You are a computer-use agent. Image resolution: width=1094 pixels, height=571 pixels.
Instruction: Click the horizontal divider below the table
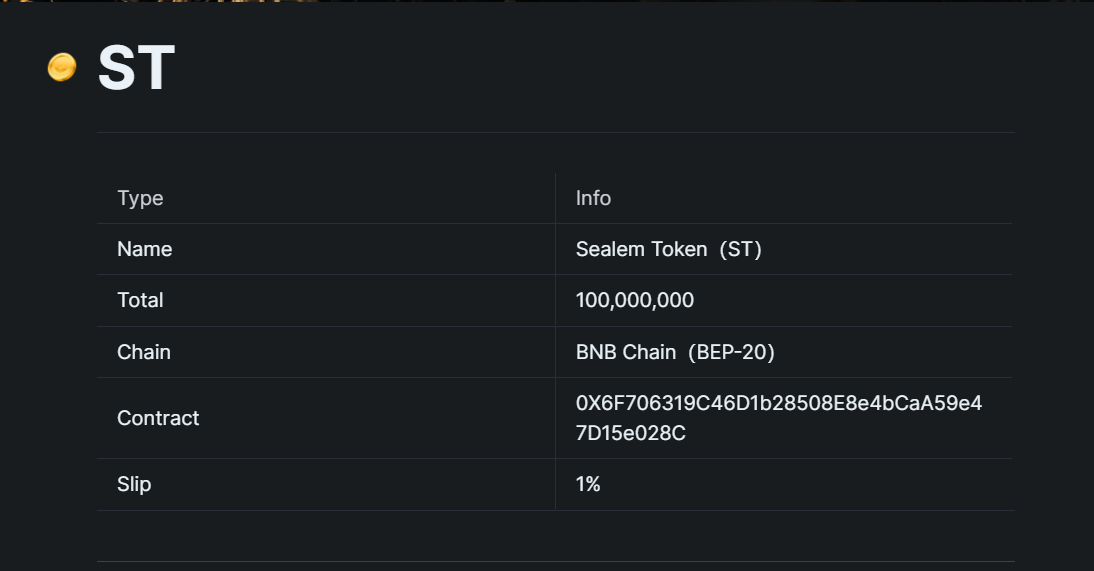(x=555, y=561)
